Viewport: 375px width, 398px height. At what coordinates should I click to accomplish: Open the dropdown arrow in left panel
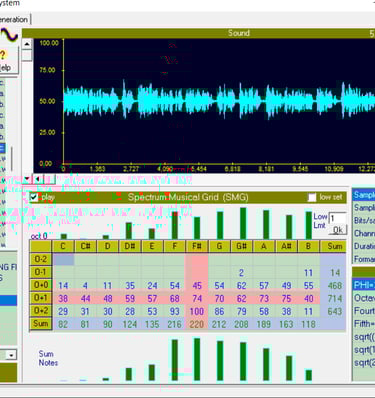pyautogui.click(x=11, y=355)
